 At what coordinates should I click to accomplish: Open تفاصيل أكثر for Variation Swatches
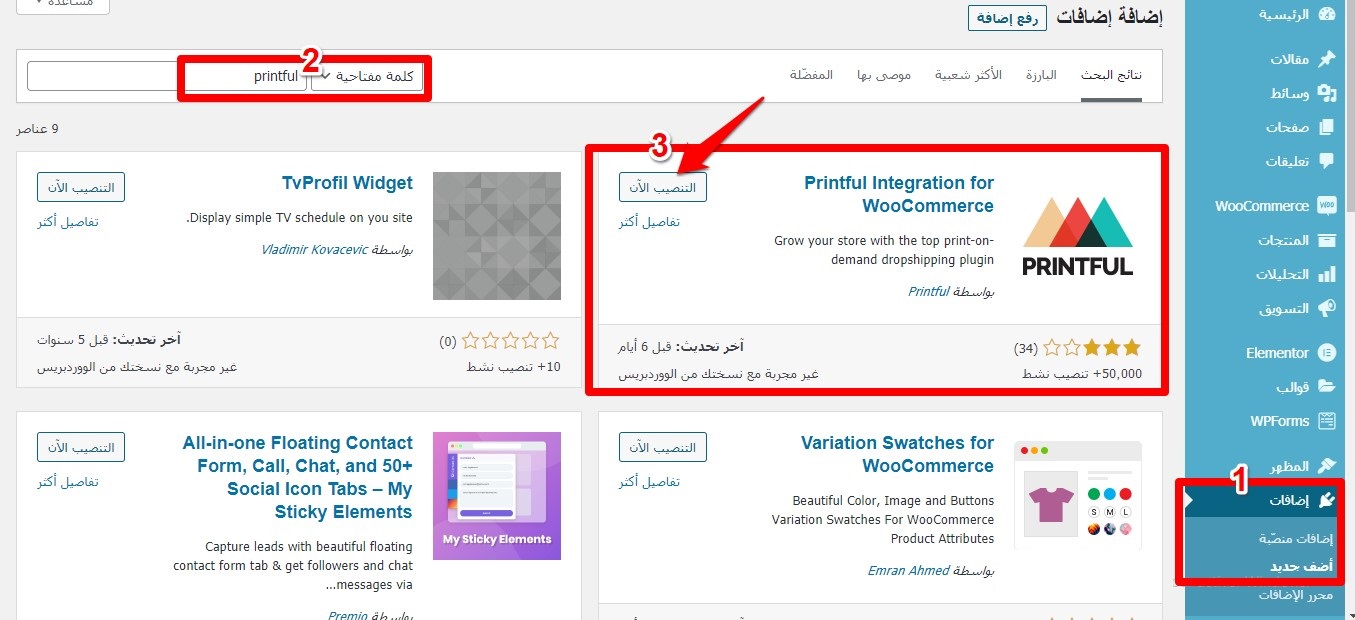click(x=649, y=482)
